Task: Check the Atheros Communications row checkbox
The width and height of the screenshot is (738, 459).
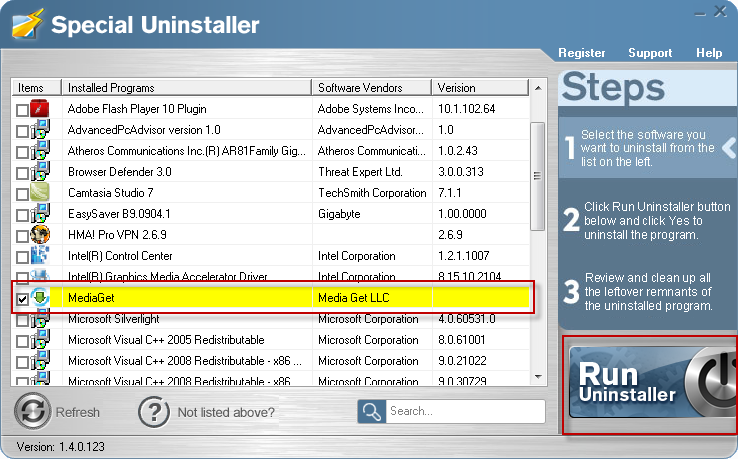Action: tap(22, 153)
